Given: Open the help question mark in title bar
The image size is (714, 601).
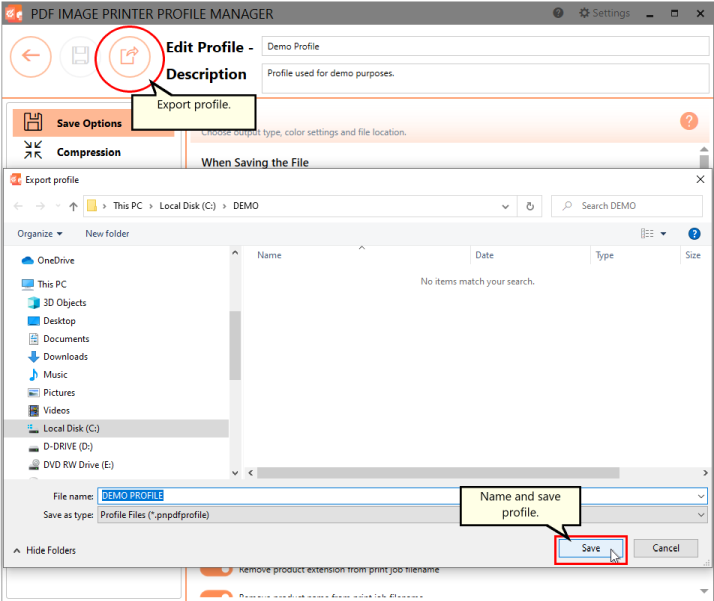Looking at the screenshot, I should point(558,13).
